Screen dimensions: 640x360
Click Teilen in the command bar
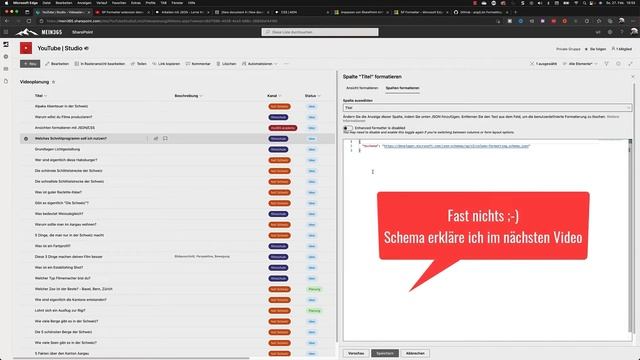139,64
